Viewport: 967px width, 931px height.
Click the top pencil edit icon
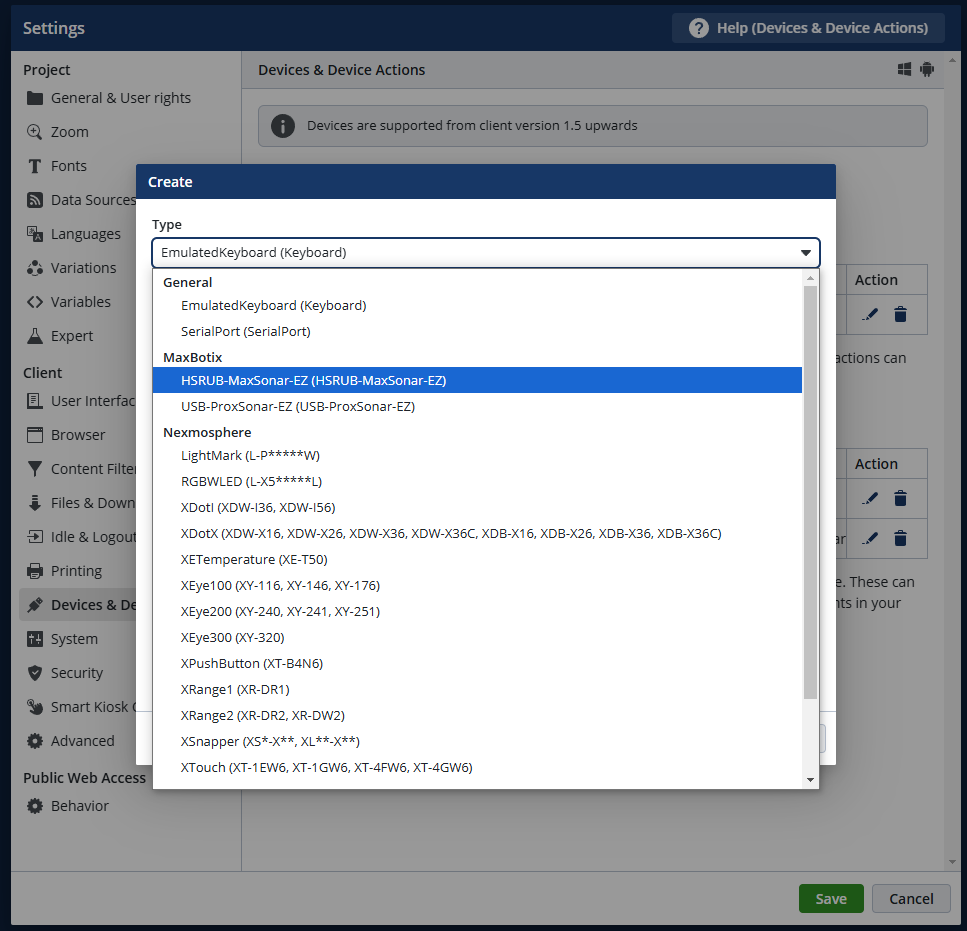click(870, 314)
